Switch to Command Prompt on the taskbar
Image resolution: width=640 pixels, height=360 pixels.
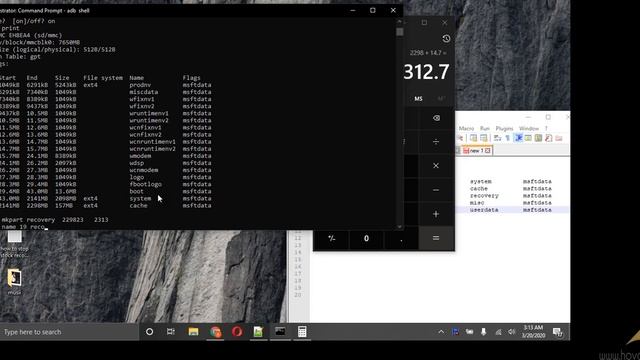[280, 332]
